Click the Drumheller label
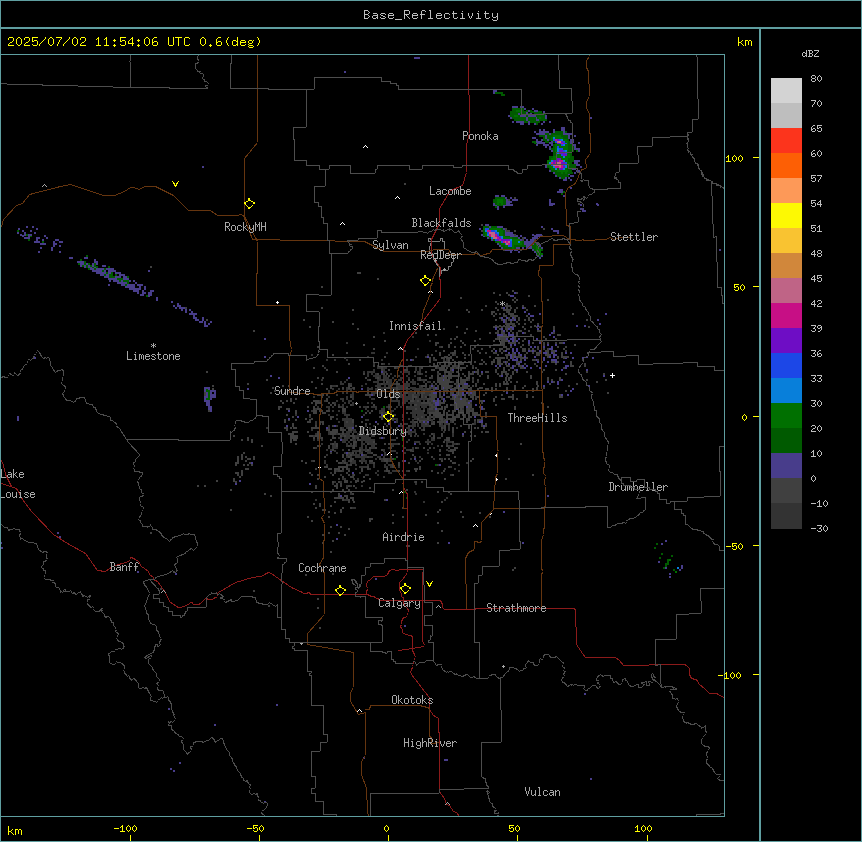This screenshot has width=862, height=842. tap(638, 487)
